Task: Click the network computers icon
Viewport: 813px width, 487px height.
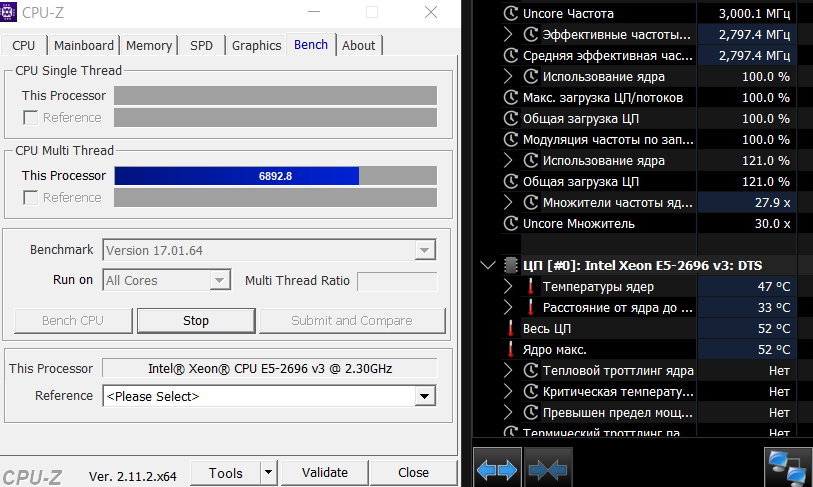Action: (x=787, y=468)
